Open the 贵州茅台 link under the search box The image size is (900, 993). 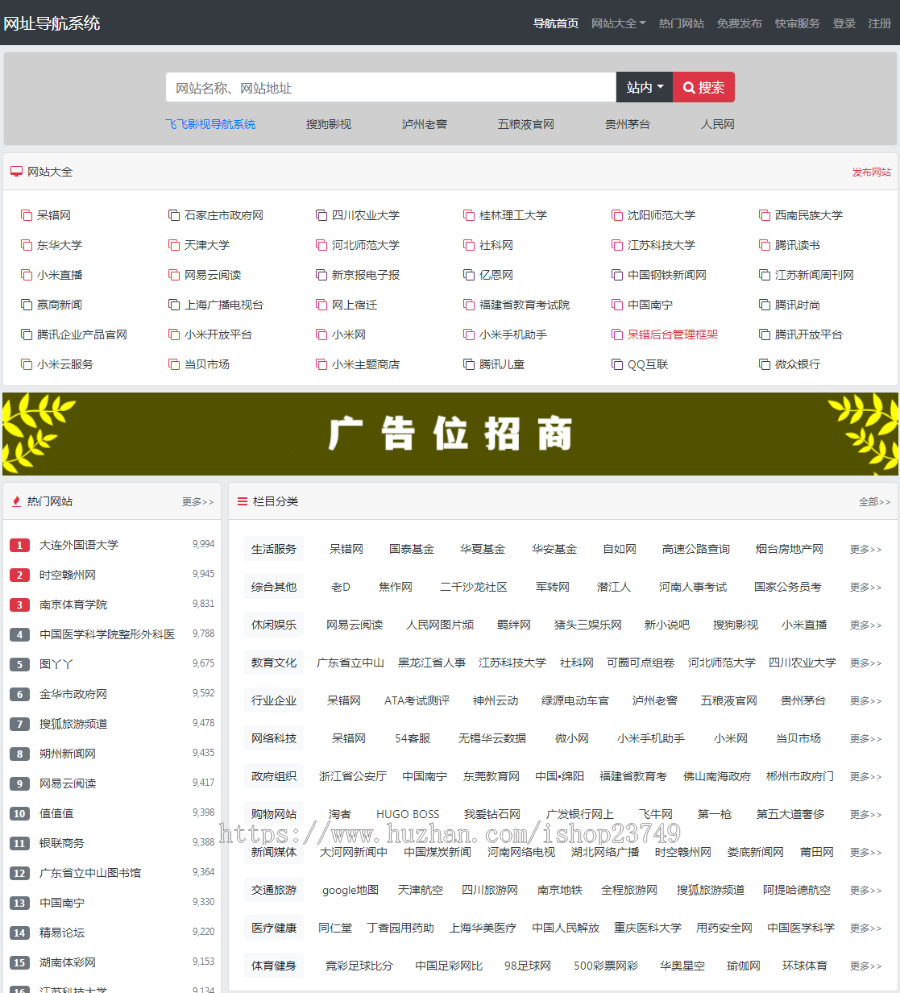click(627, 124)
